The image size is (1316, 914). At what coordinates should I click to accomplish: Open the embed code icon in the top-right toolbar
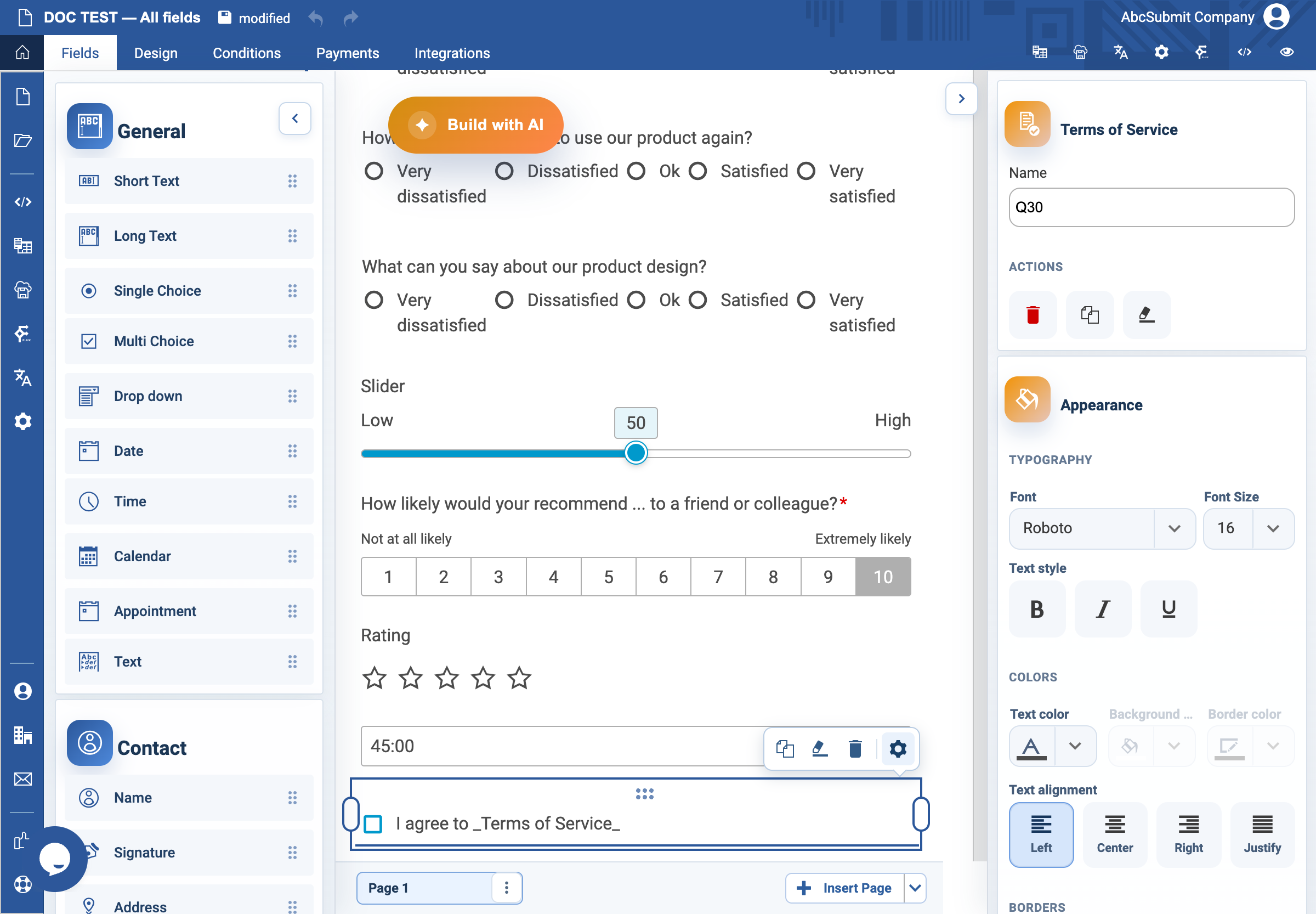[1244, 52]
